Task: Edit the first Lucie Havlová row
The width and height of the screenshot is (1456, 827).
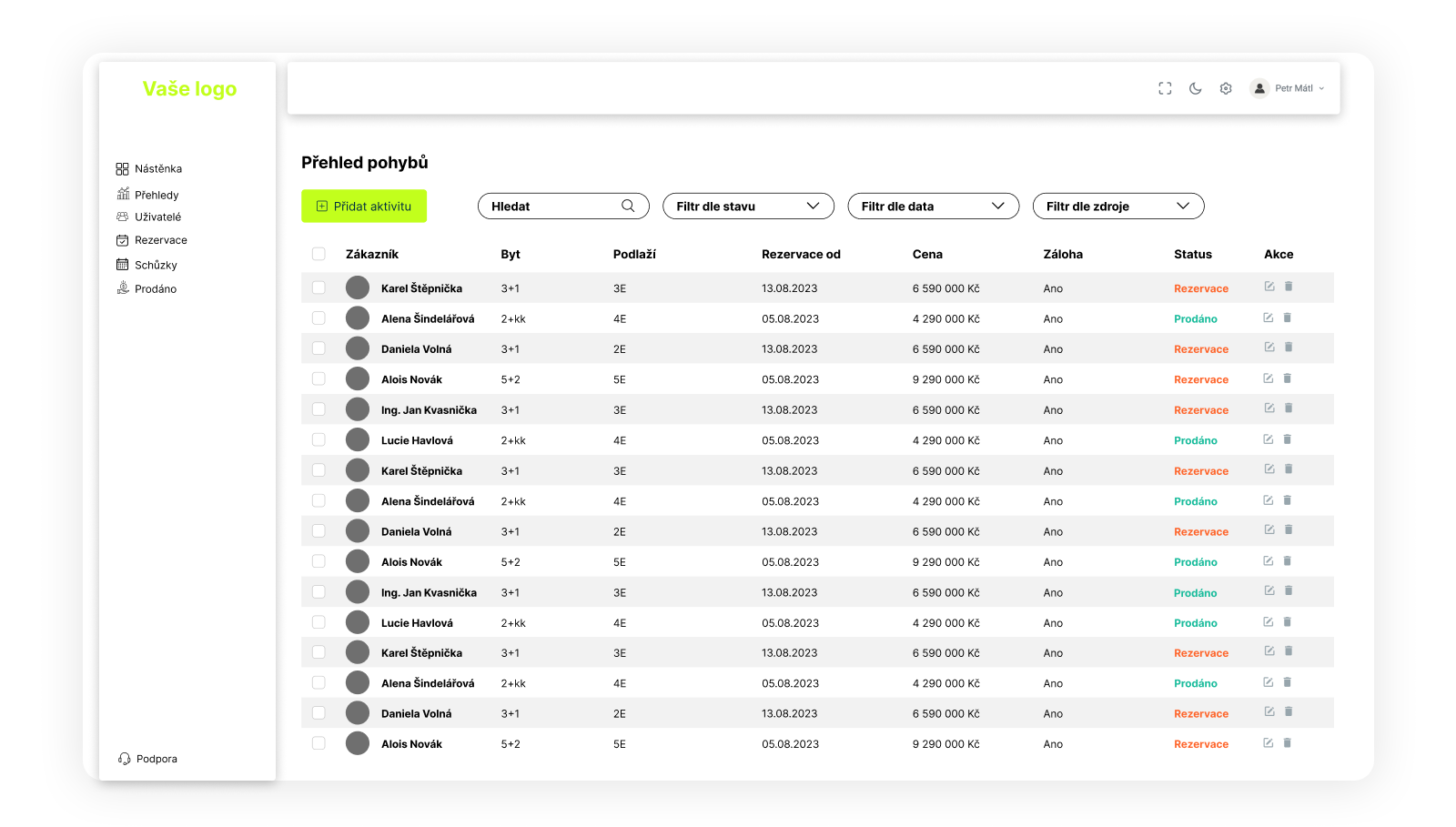Action: pyautogui.click(x=1269, y=439)
